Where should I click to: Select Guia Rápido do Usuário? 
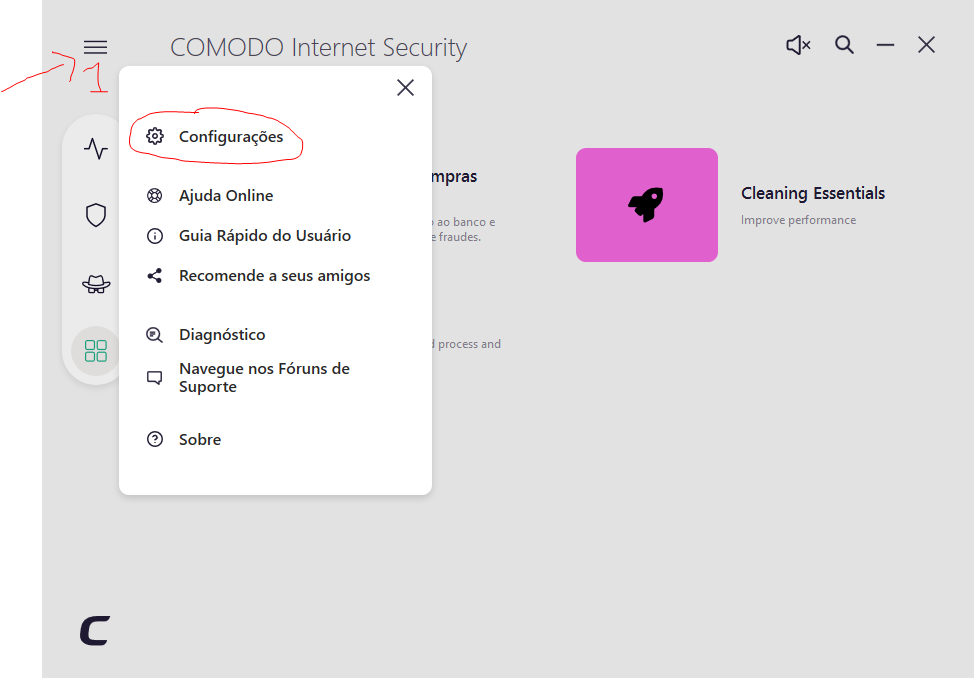coord(264,236)
